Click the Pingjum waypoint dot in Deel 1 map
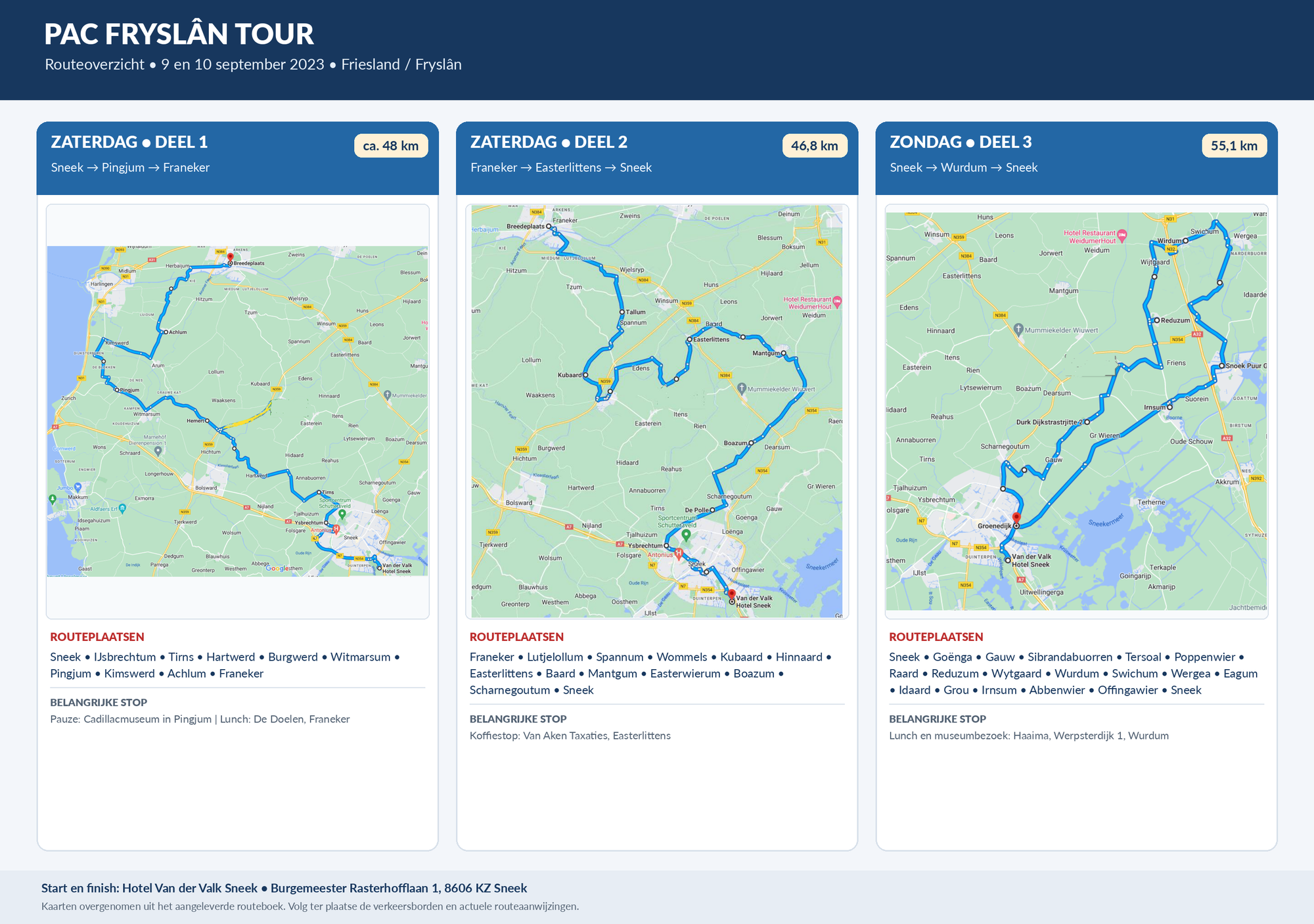1314x924 pixels. [117, 390]
